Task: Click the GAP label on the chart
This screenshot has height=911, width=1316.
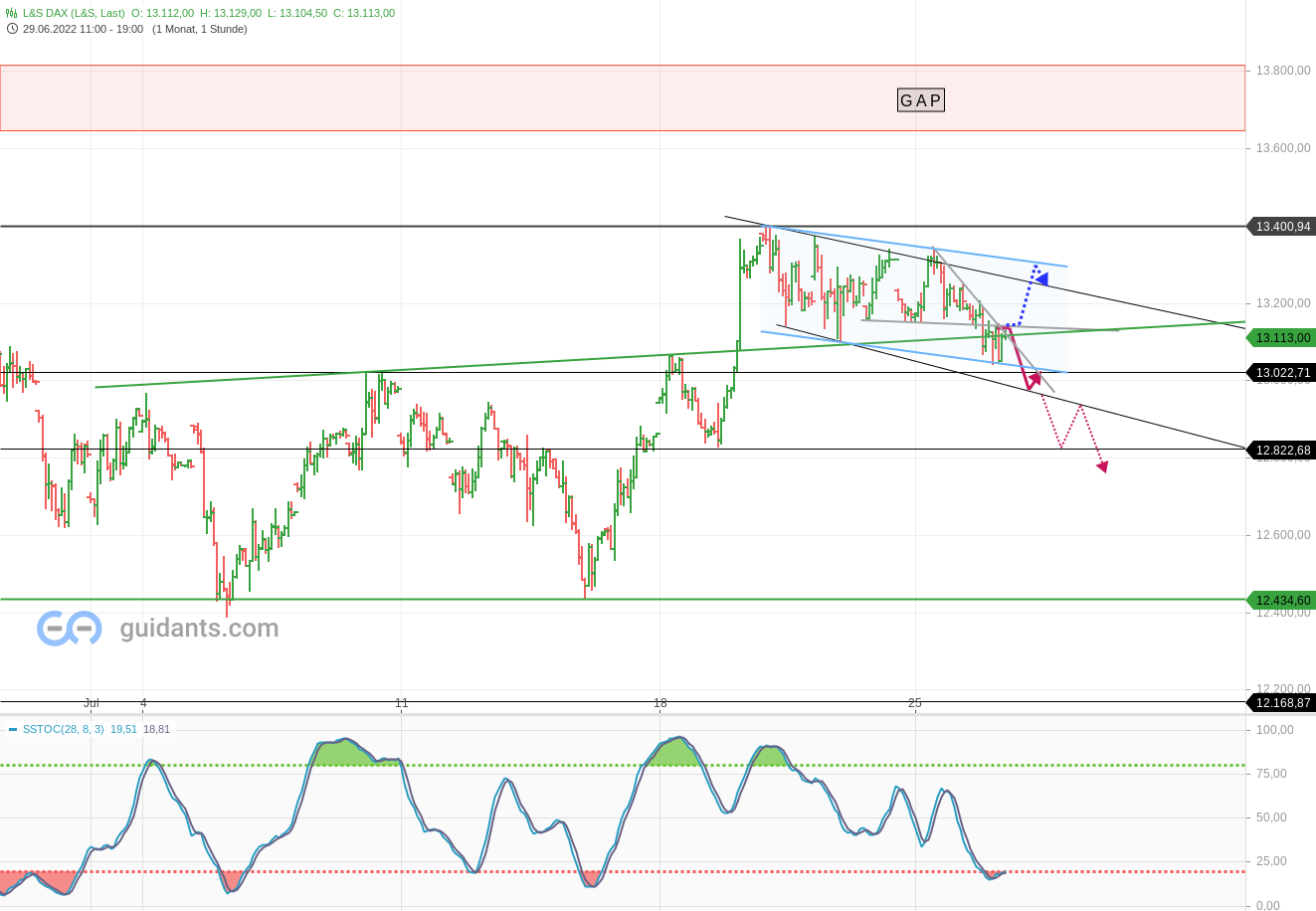Action: pos(920,99)
